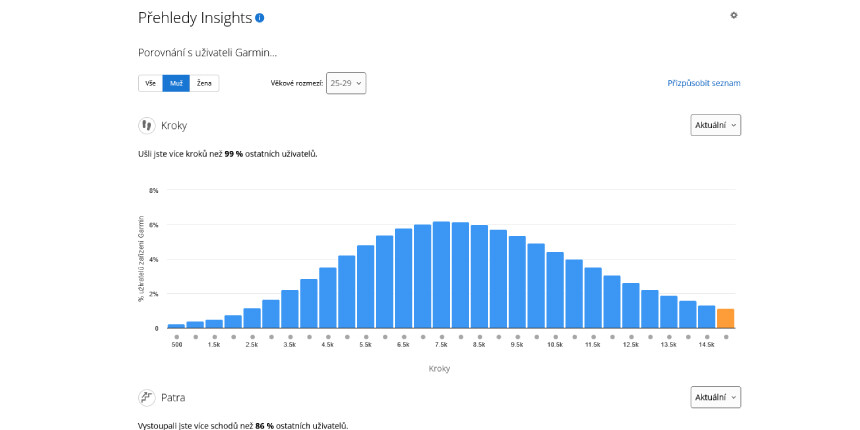Image resolution: width=860 pixels, height=430 pixels.
Task: Click the 14.5k axis label
Action: click(706, 345)
